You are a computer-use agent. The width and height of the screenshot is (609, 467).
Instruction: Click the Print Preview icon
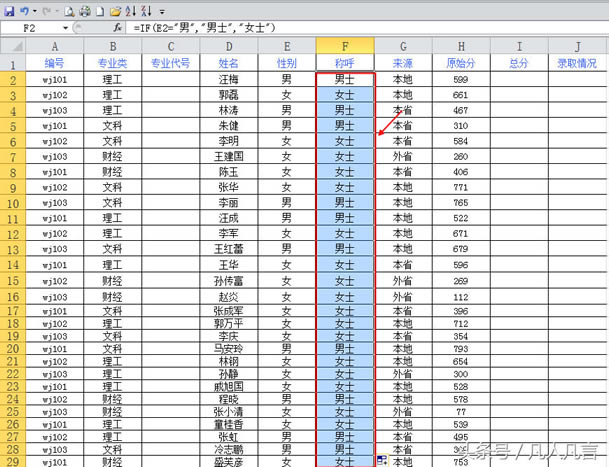coord(68,10)
